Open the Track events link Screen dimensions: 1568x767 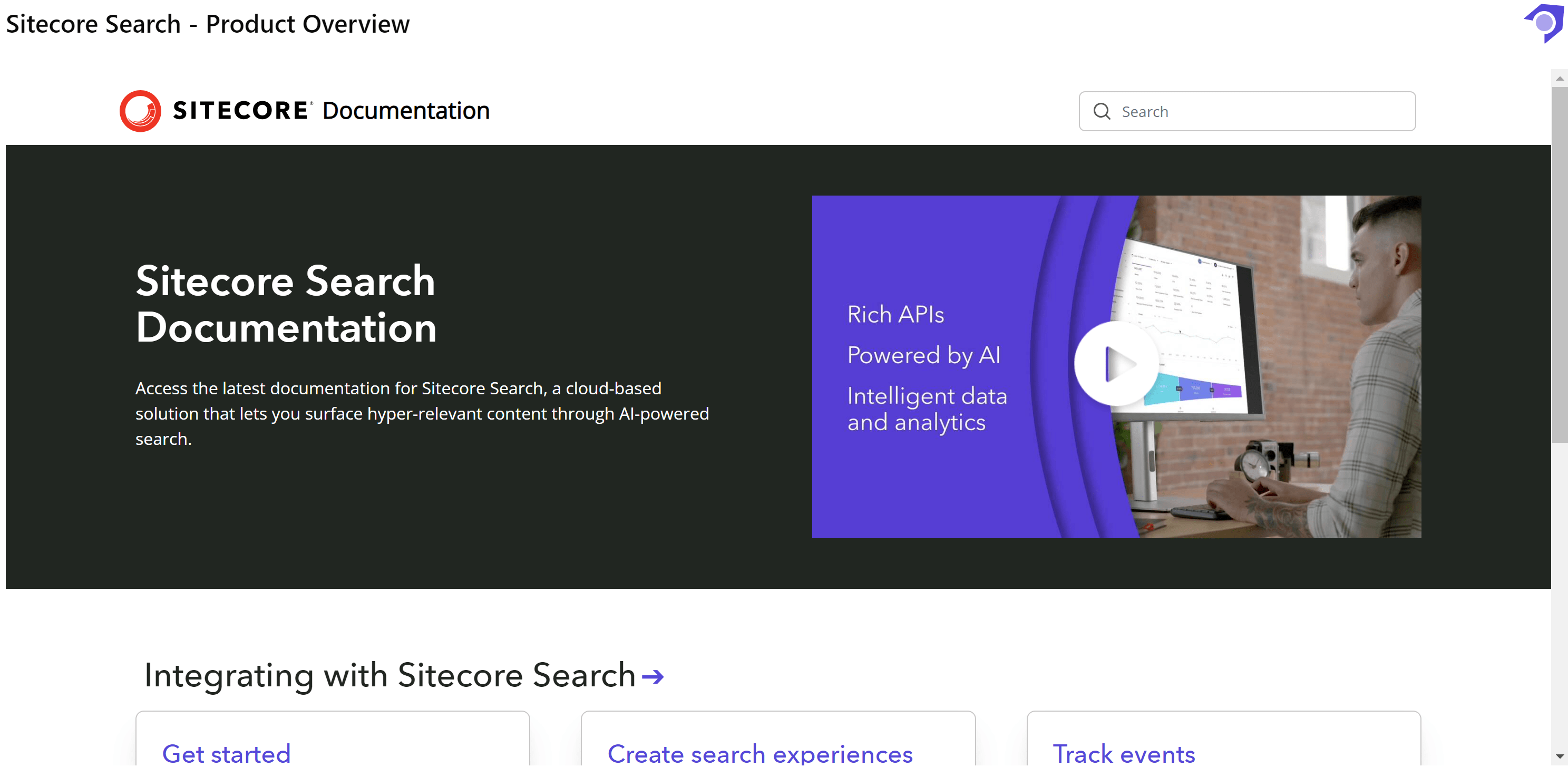1124,754
